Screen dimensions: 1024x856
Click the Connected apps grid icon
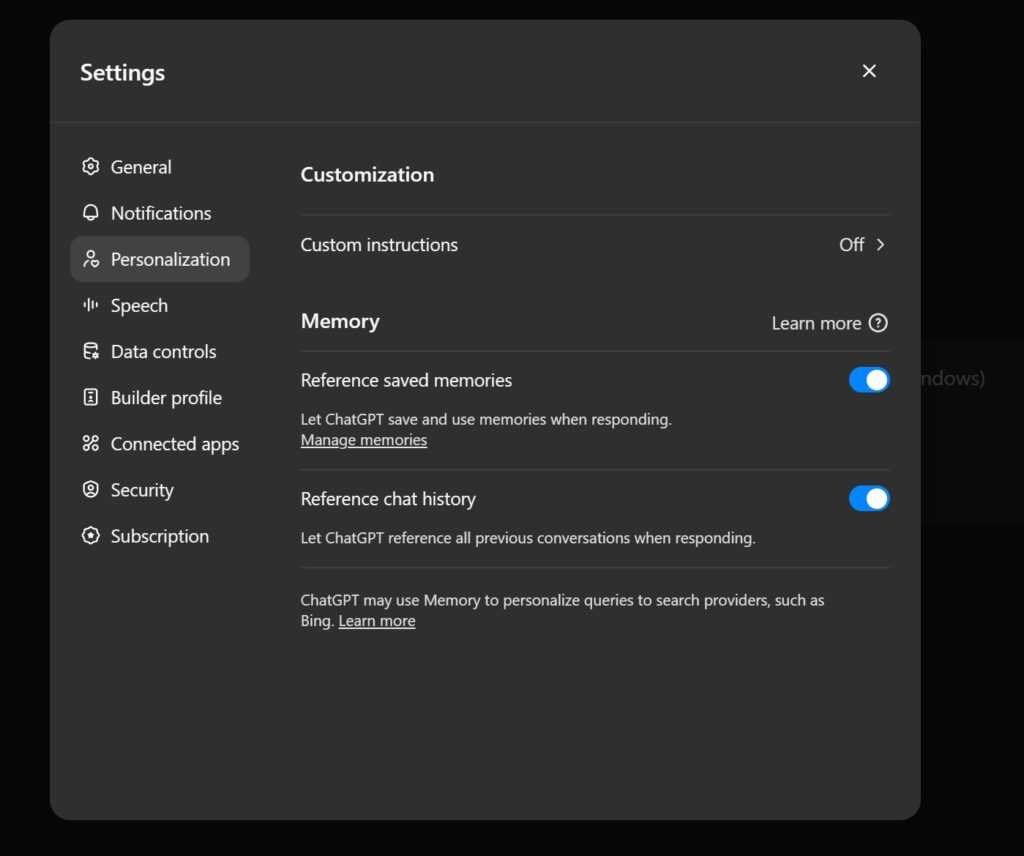coord(91,444)
